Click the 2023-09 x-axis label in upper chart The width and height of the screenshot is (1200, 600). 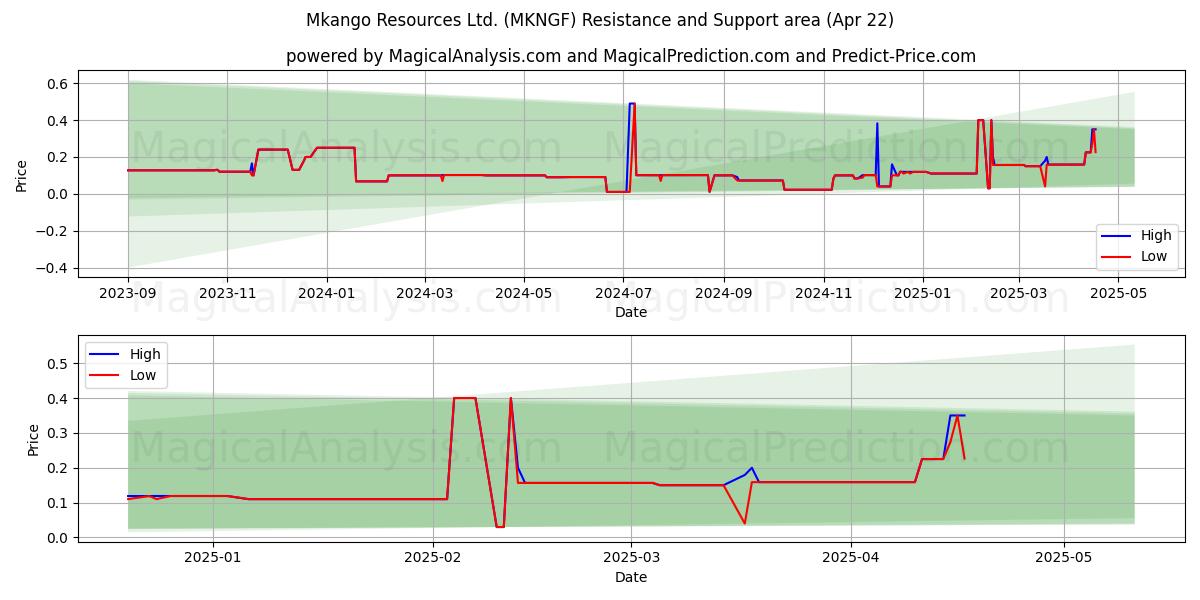point(128,294)
